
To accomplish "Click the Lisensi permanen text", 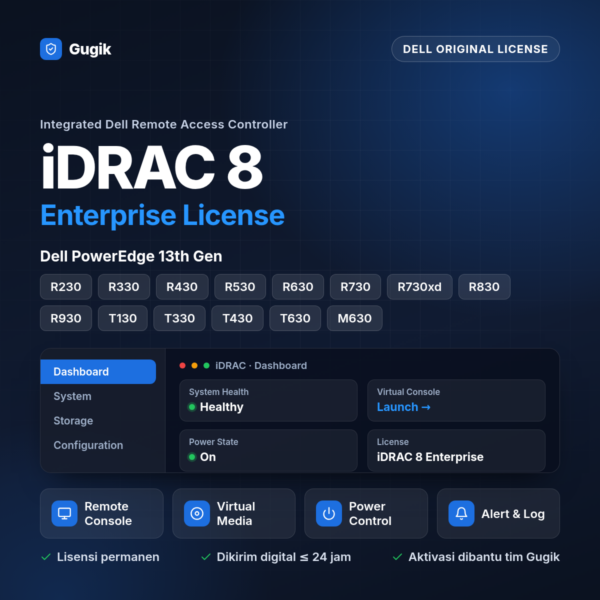I will pos(108,557).
